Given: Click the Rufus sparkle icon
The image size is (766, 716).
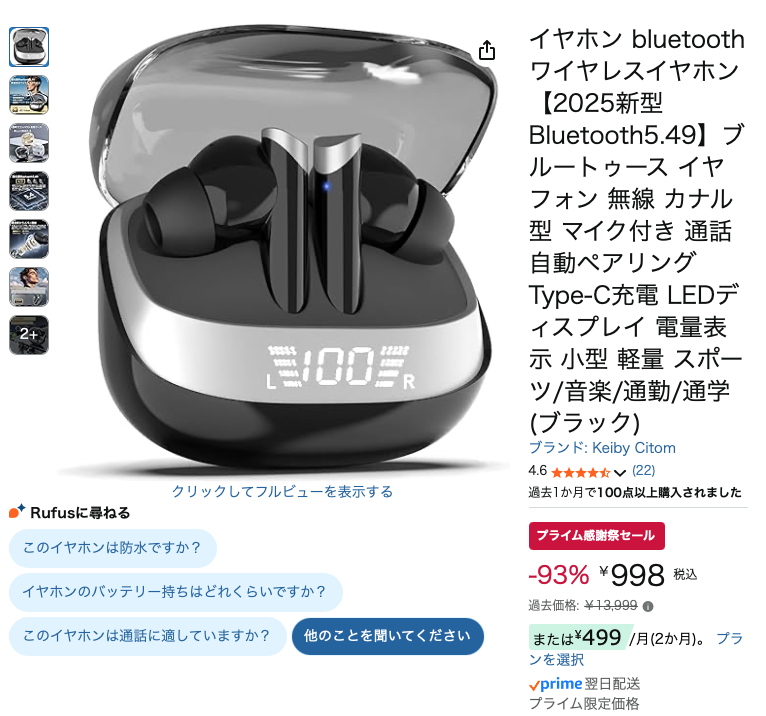Looking at the screenshot, I should tap(17, 511).
